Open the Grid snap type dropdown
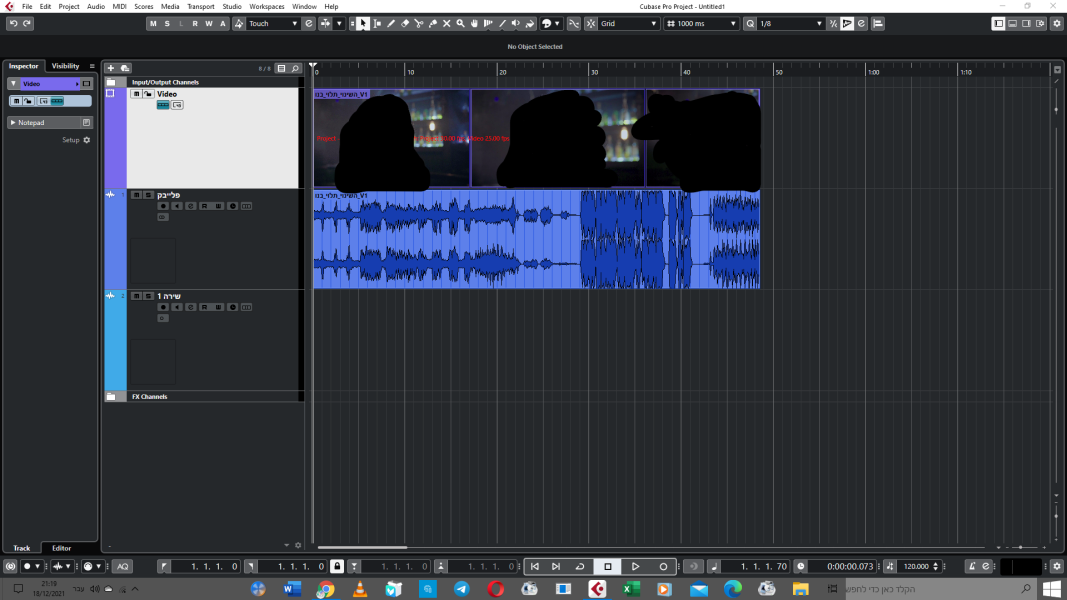 coord(626,23)
